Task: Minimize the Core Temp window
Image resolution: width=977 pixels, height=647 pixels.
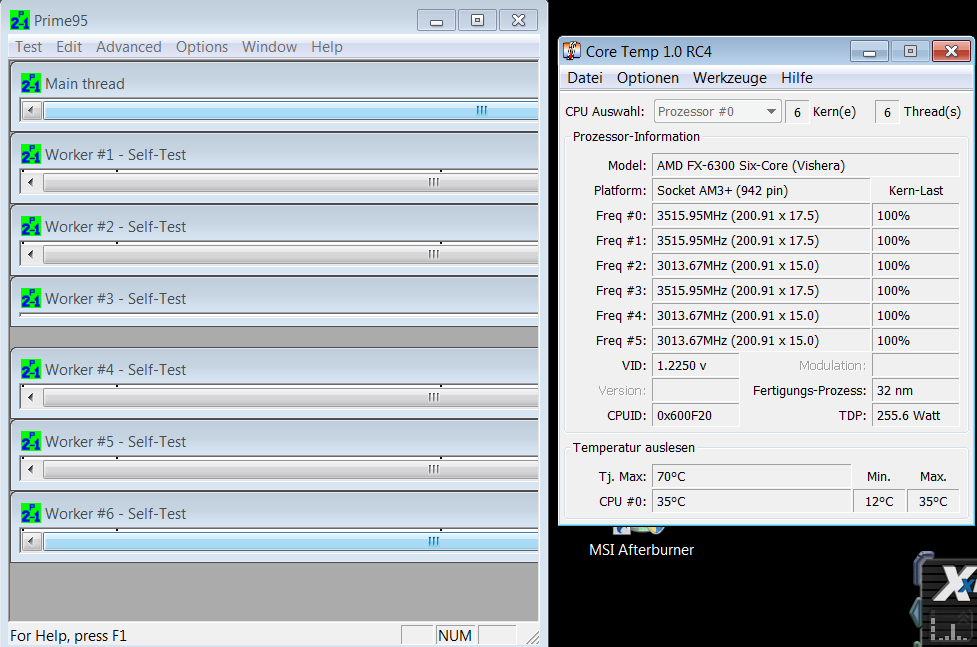Action: click(x=869, y=52)
